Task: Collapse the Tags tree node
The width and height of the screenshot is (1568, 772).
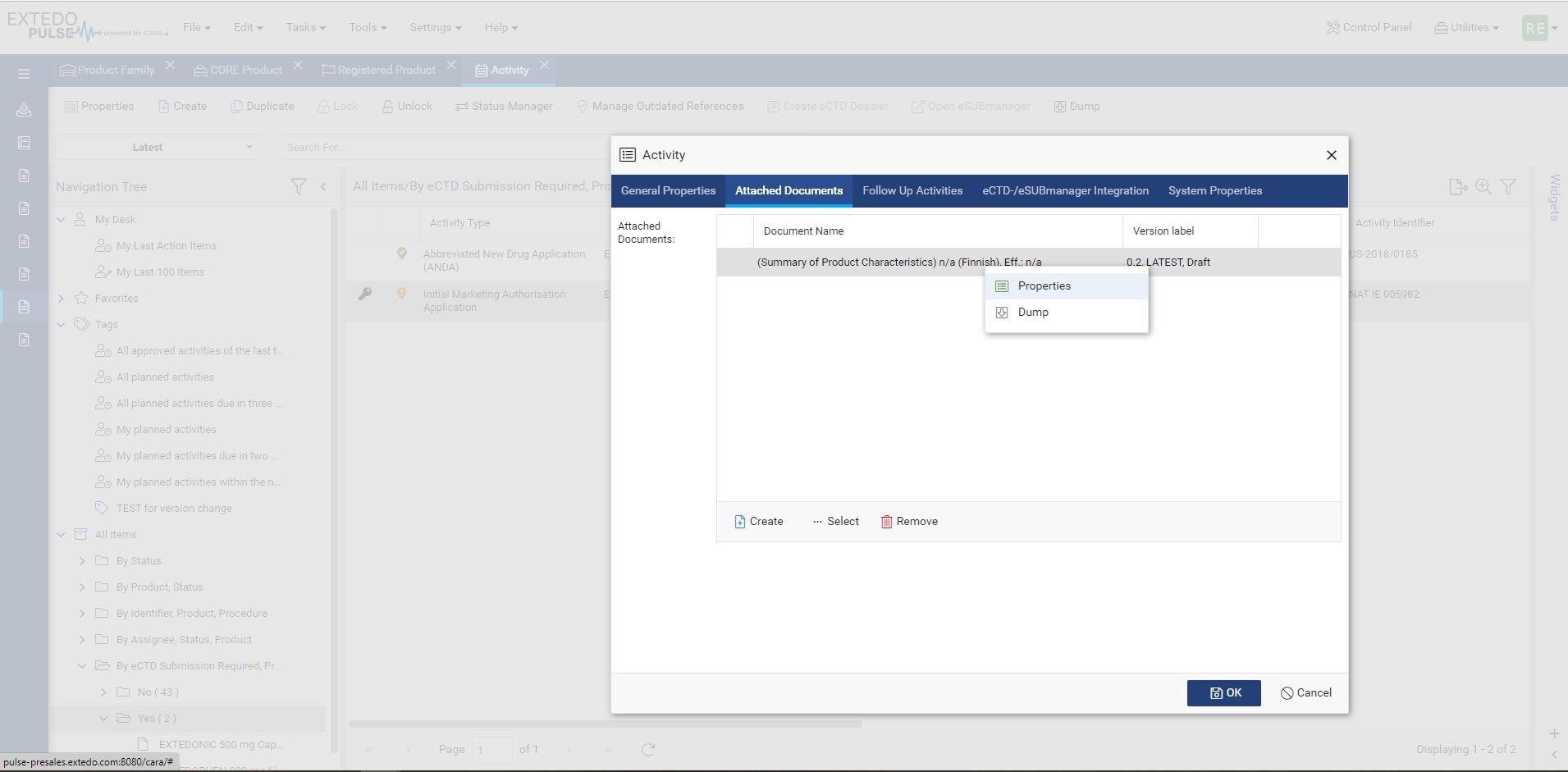Action: pos(60,324)
